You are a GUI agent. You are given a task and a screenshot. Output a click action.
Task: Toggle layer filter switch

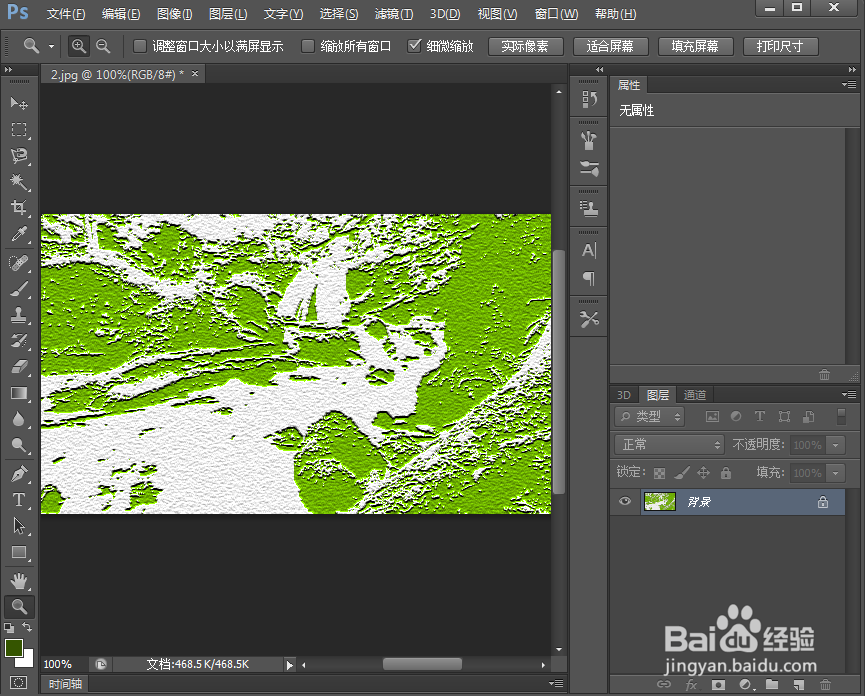[841, 416]
